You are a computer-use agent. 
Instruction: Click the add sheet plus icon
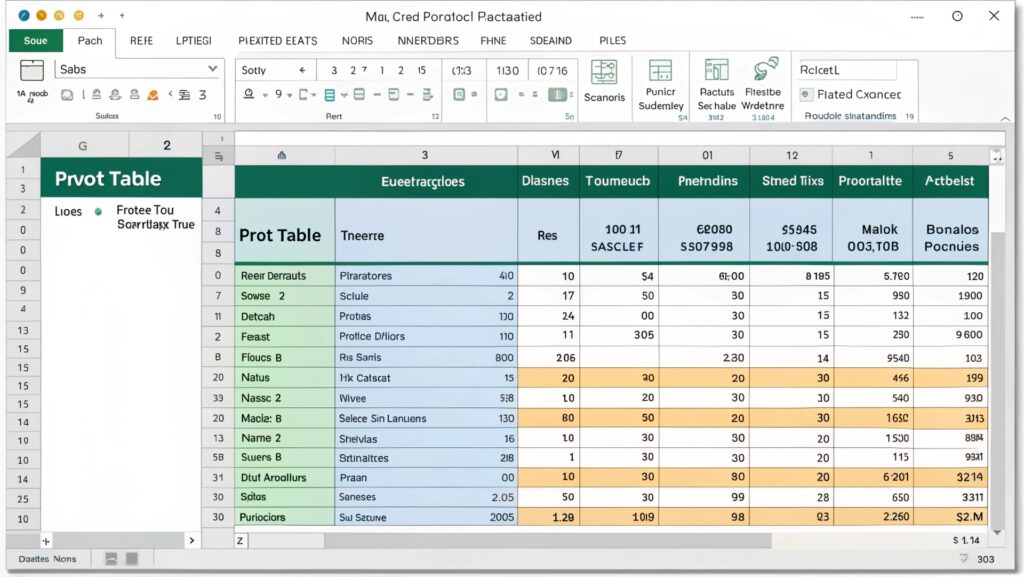point(46,541)
